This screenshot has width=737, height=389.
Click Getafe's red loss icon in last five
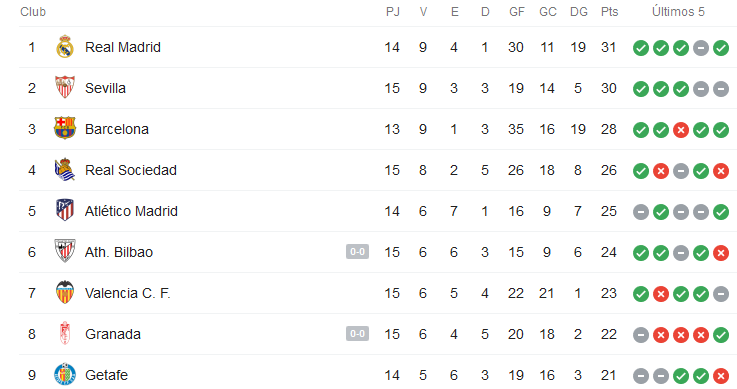pos(721,376)
